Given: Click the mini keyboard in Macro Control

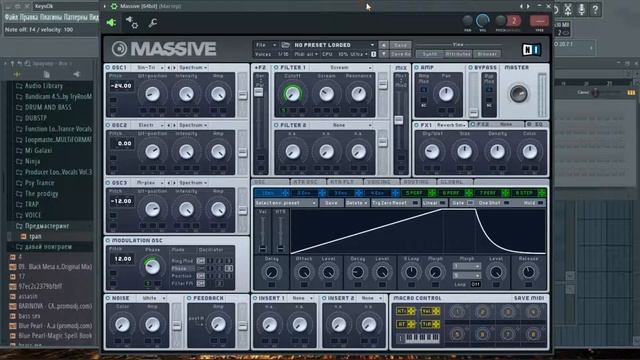Looking at the screenshot, I should coord(422,338).
